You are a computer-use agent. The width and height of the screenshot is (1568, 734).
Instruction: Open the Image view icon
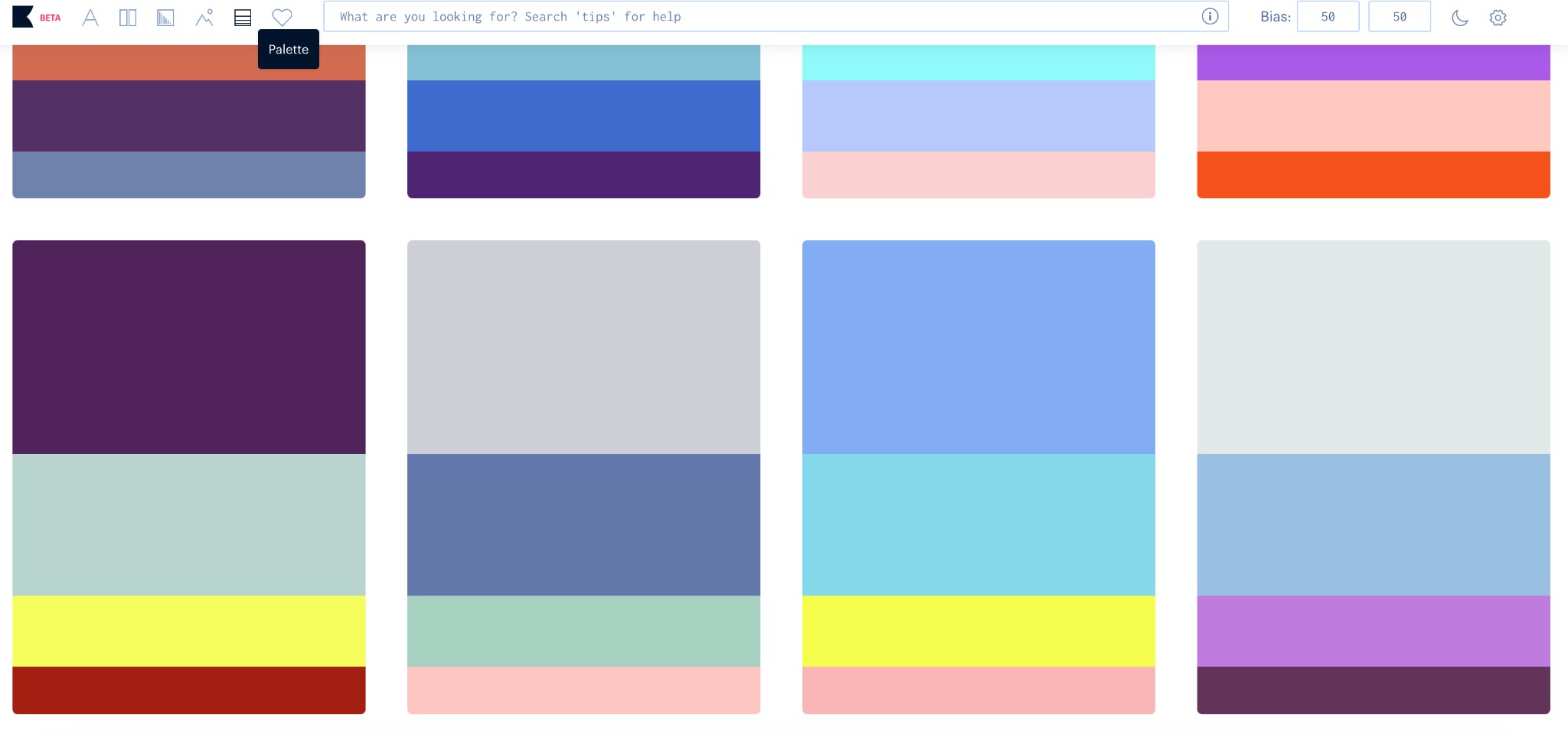(x=204, y=17)
